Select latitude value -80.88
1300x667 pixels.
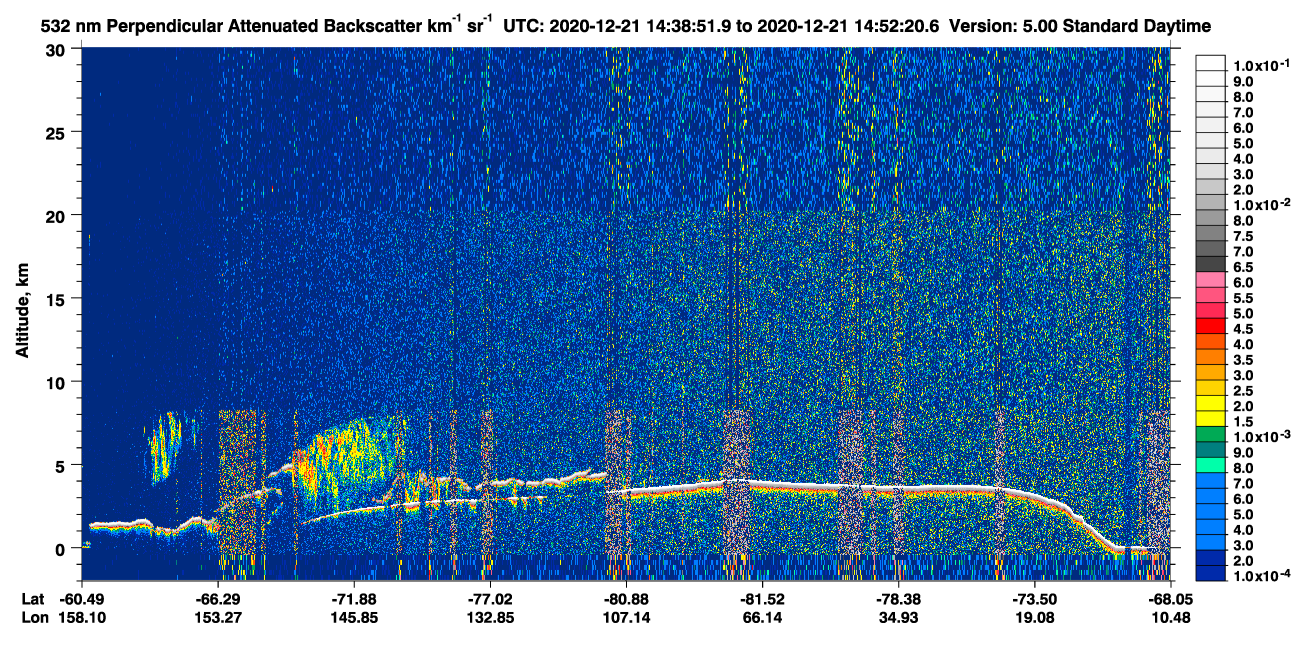click(627, 599)
